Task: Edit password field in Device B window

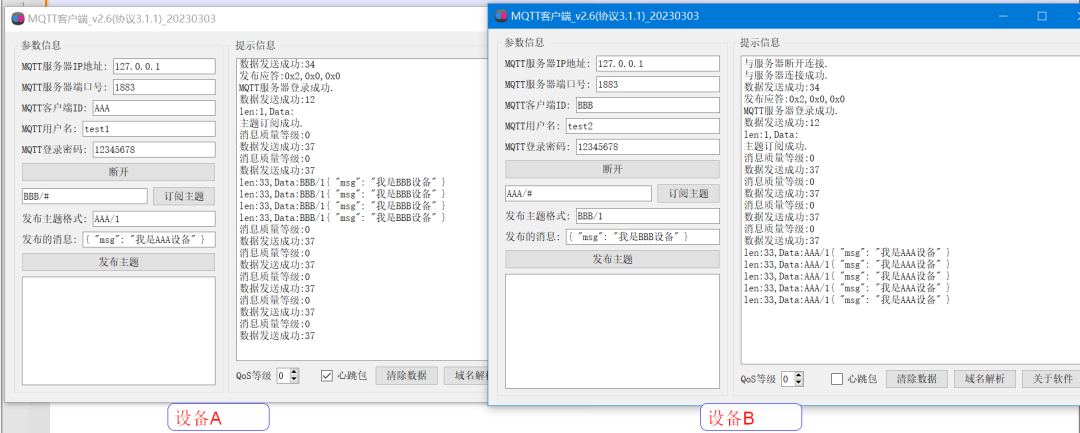Action: click(x=647, y=147)
